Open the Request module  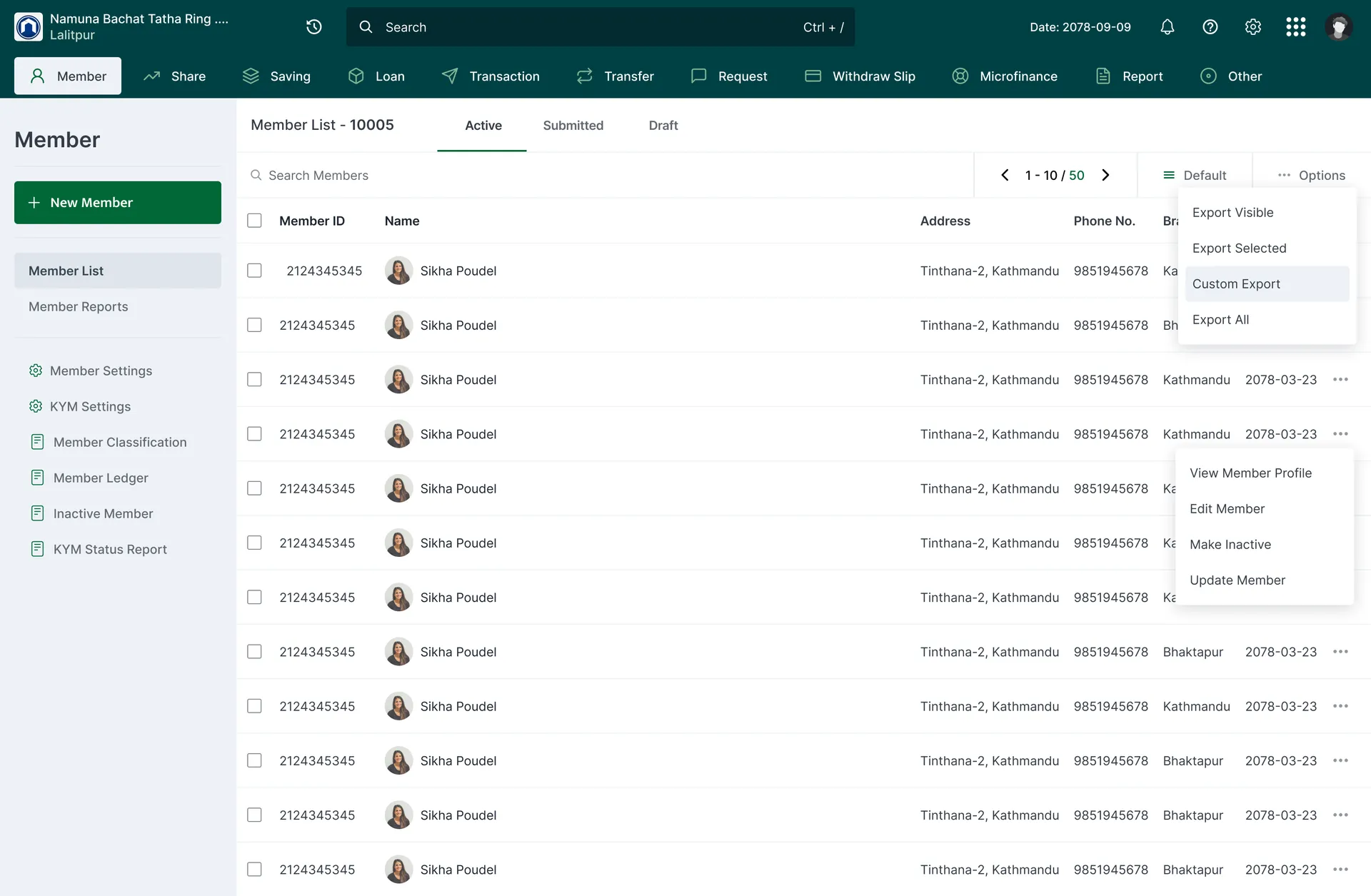(729, 76)
